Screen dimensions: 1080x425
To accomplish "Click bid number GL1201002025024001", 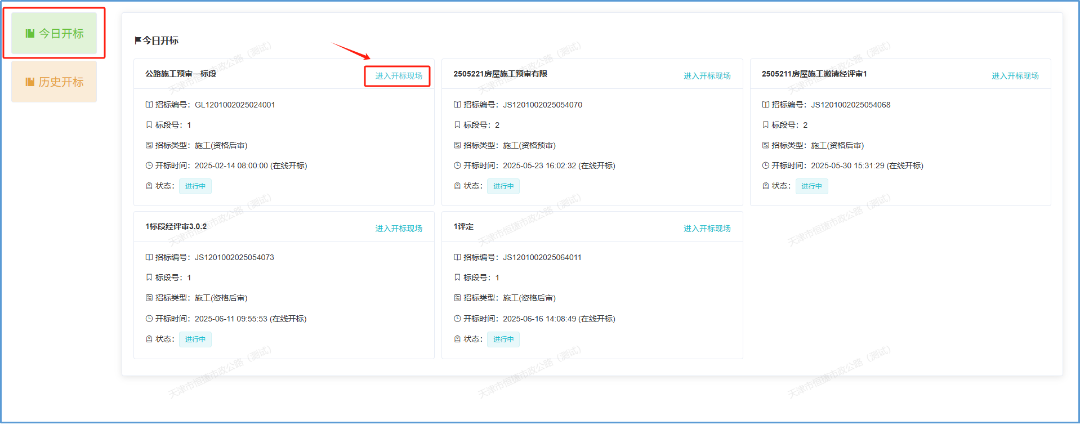I will click(x=235, y=105).
